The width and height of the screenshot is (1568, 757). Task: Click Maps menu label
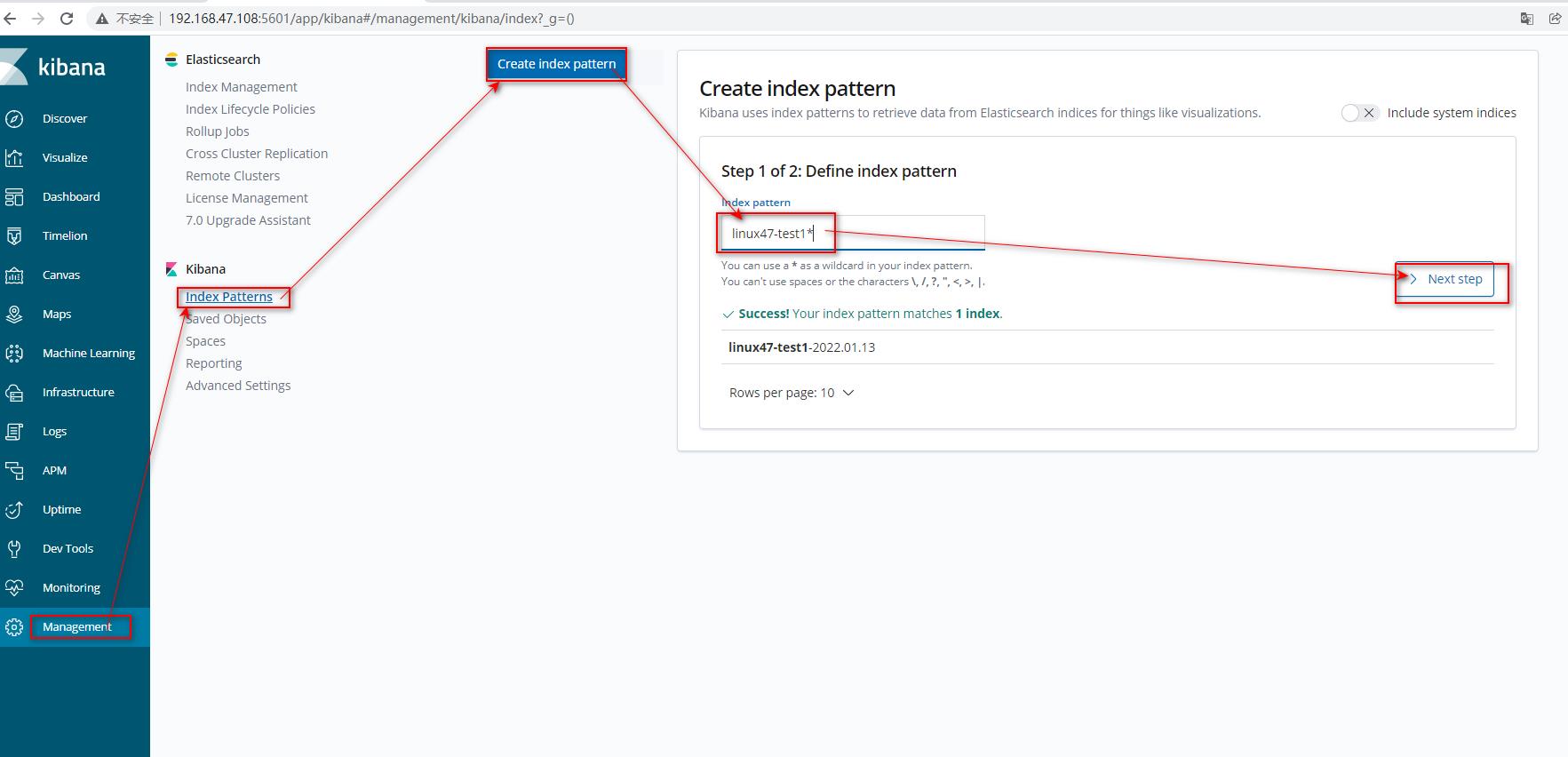pos(57,315)
